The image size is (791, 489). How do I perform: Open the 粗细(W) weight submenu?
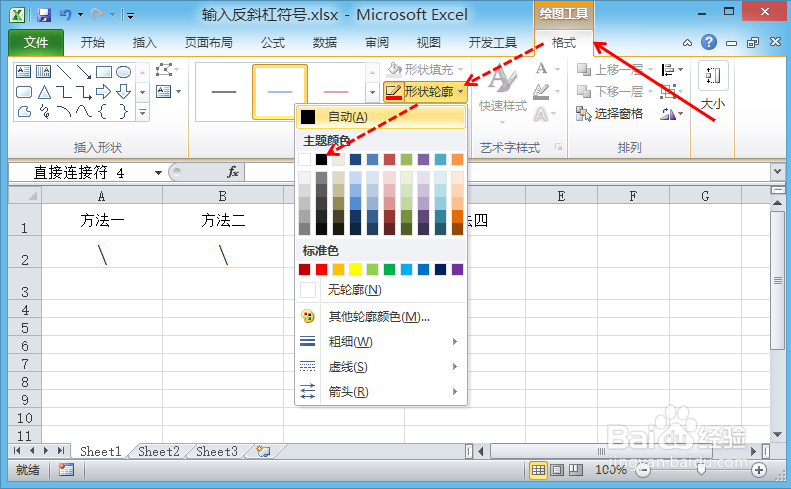pos(380,342)
